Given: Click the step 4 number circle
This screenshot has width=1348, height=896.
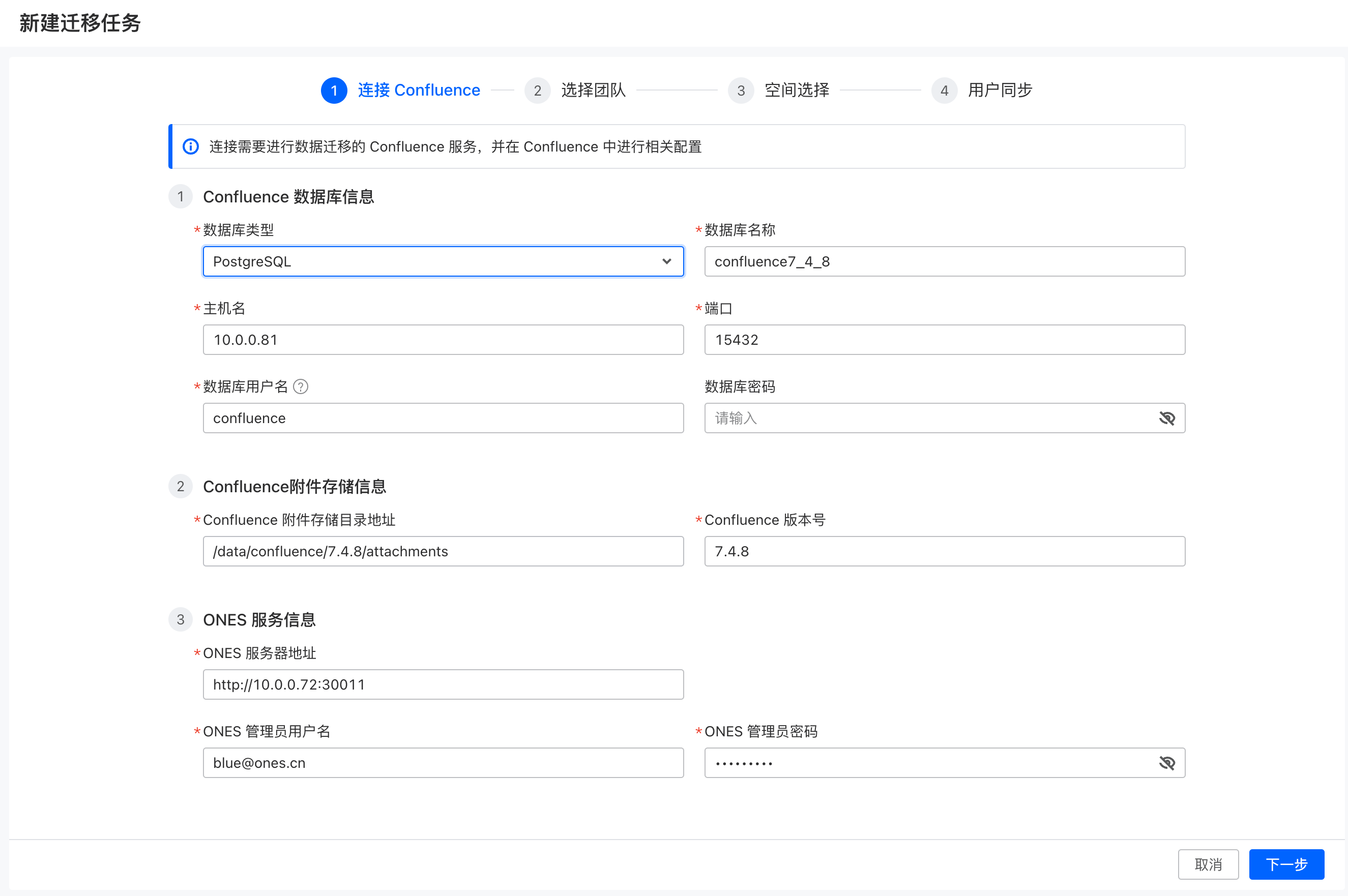Looking at the screenshot, I should (x=945, y=91).
